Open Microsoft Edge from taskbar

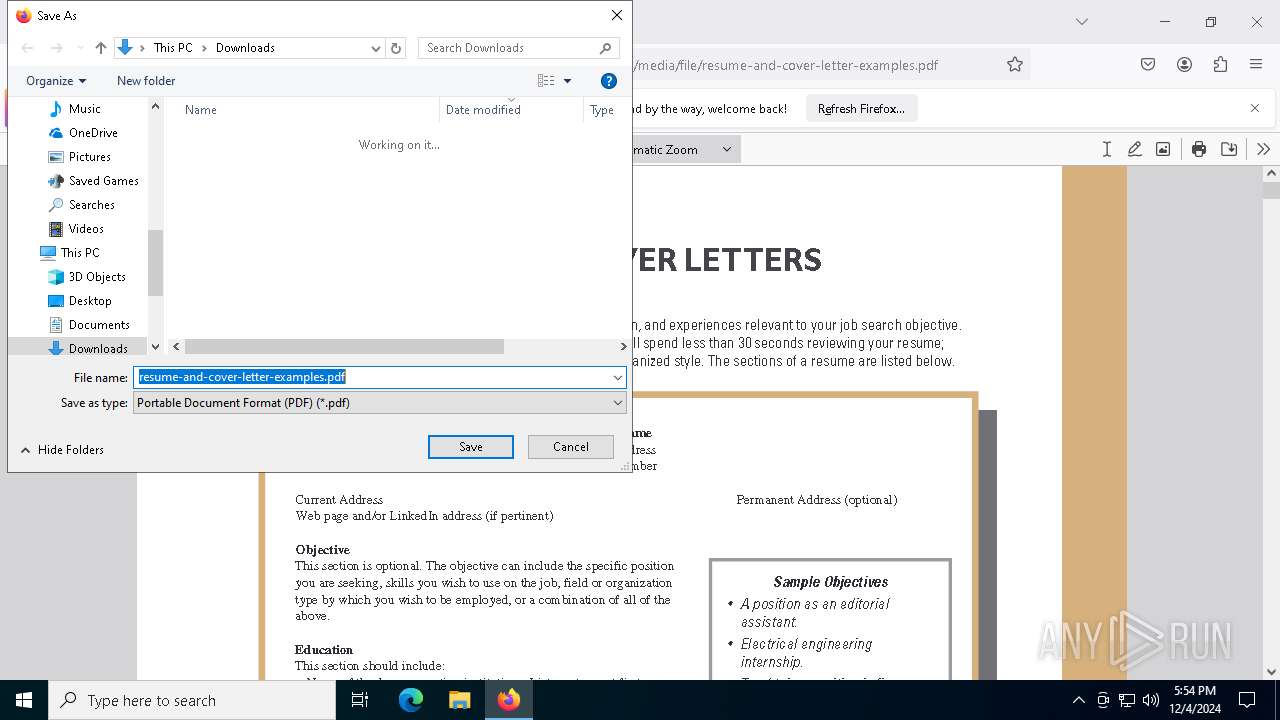tap(411, 700)
